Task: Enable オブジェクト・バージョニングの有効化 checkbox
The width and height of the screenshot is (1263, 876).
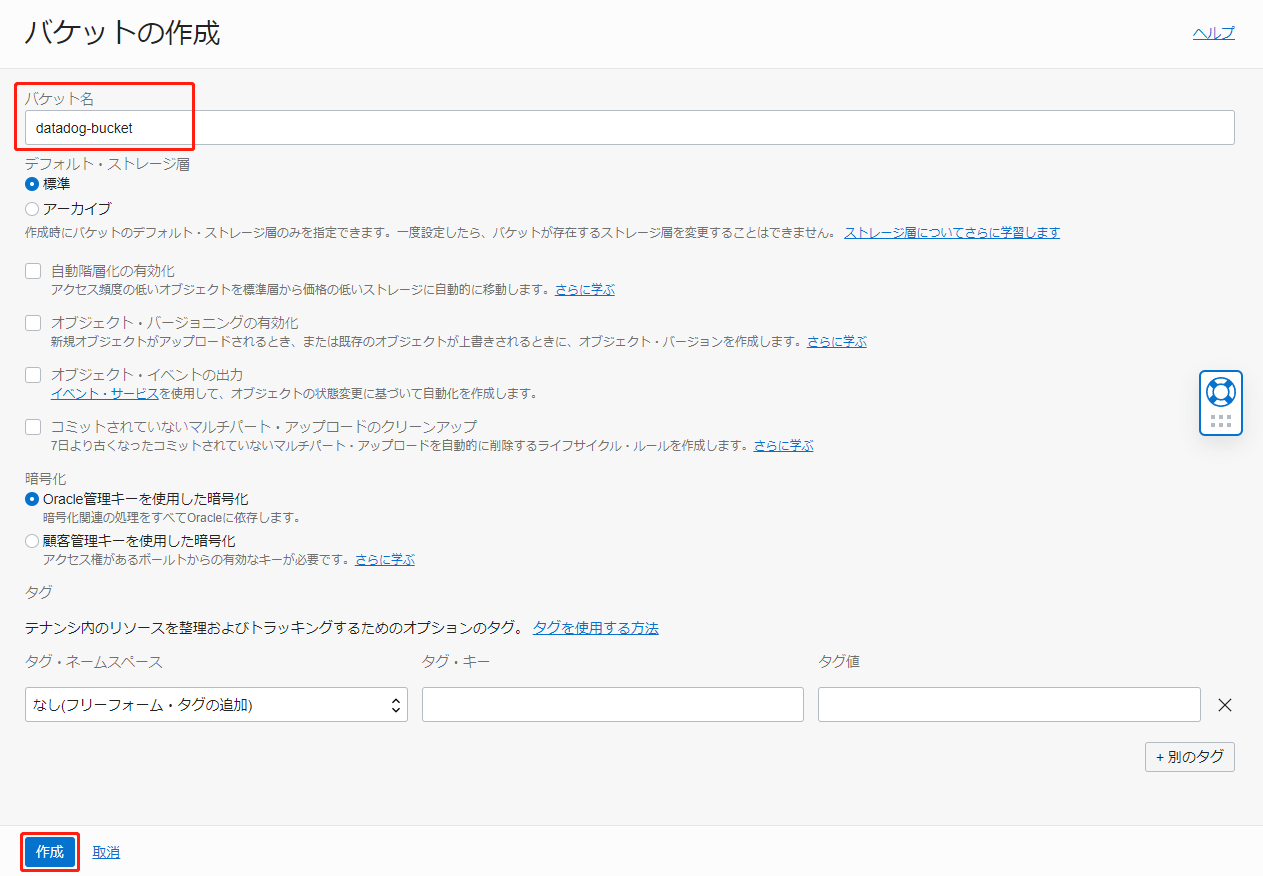Action: (x=33, y=323)
